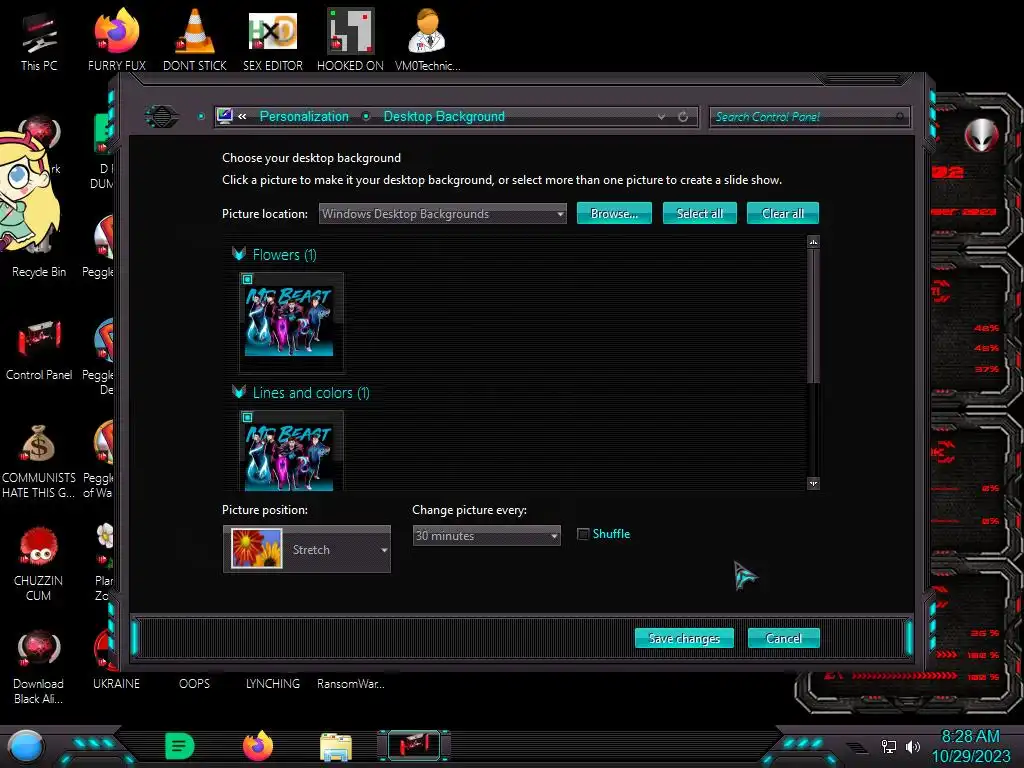The height and width of the screenshot is (768, 1024).
Task: Go to Personalization breadcrumb
Action: 304,116
